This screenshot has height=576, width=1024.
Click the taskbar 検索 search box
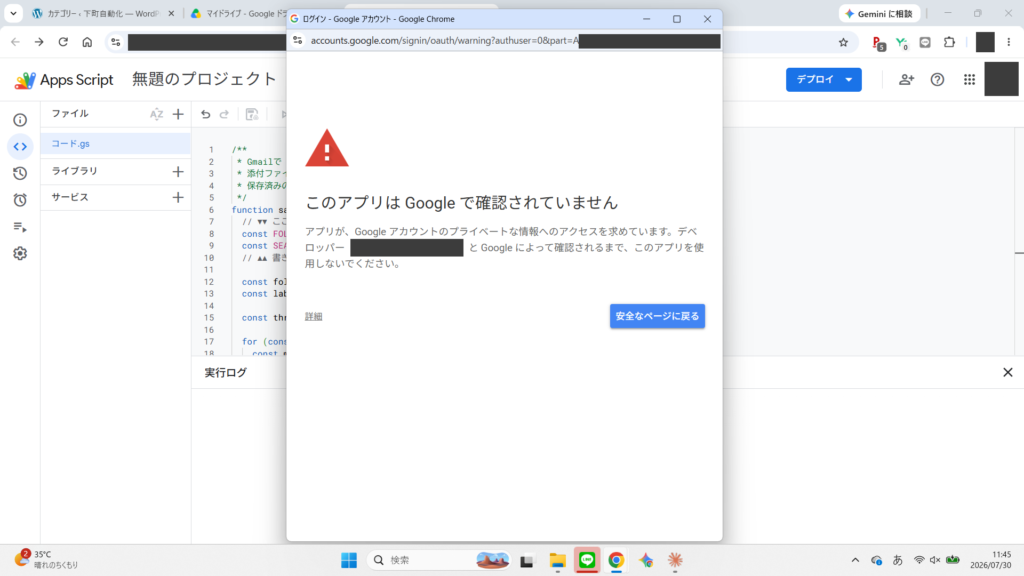point(441,560)
